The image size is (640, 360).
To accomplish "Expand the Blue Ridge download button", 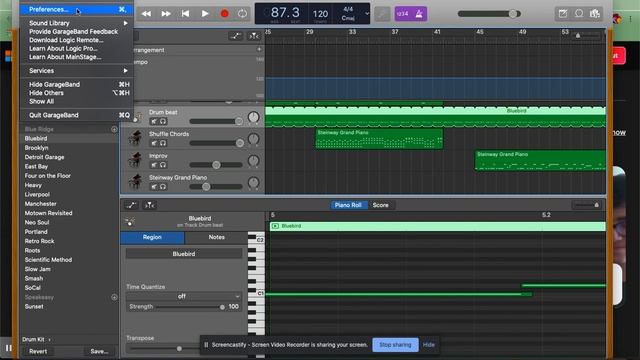I will 114,129.
